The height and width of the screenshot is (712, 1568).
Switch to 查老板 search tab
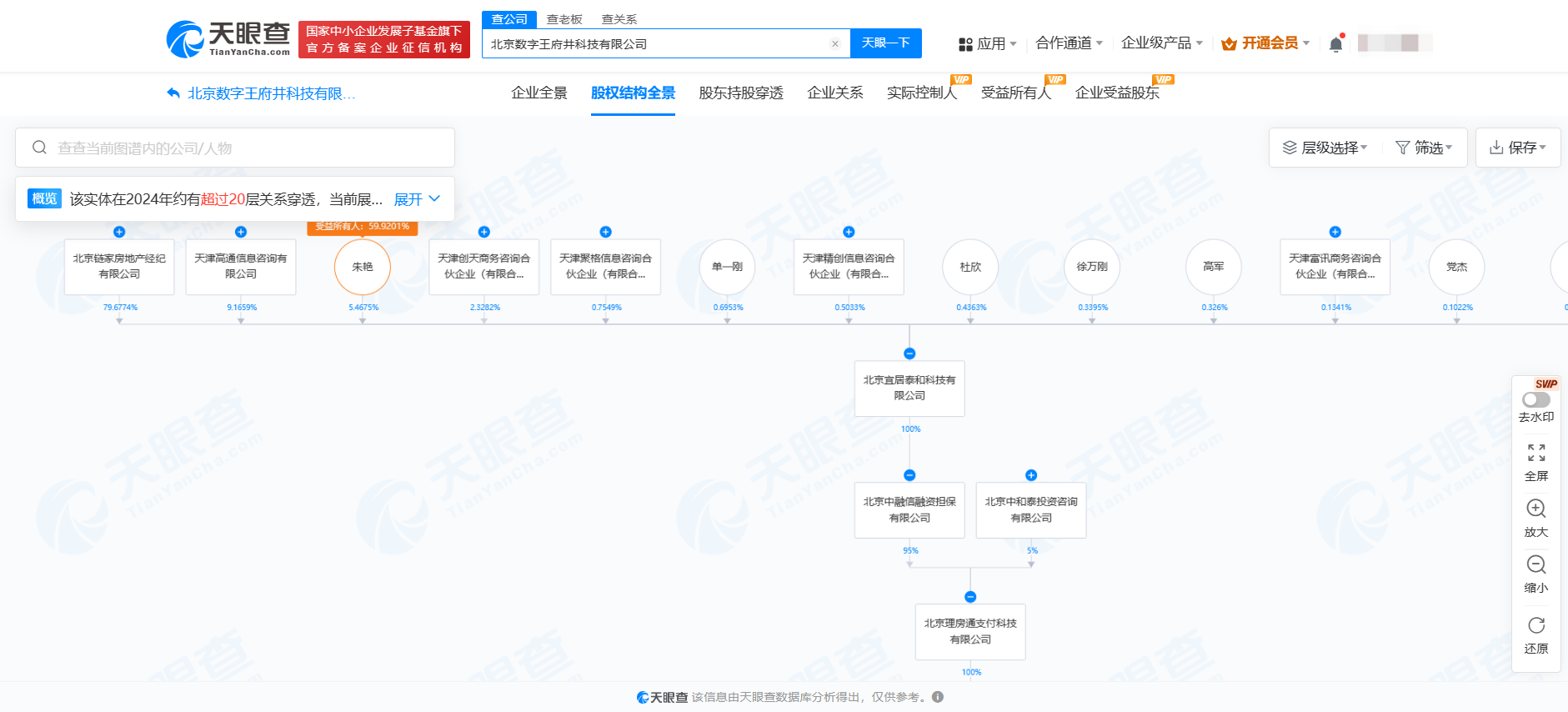tap(564, 19)
